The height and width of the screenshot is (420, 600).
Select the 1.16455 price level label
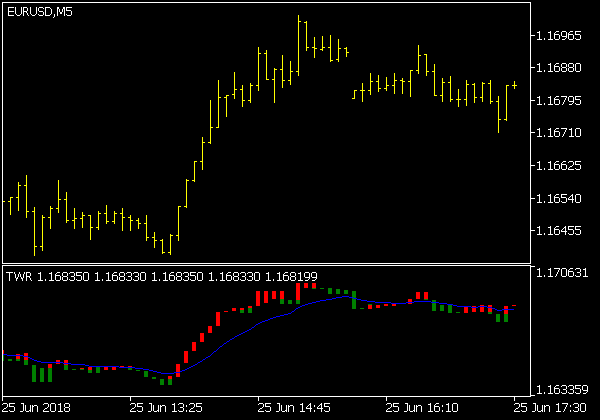click(560, 231)
